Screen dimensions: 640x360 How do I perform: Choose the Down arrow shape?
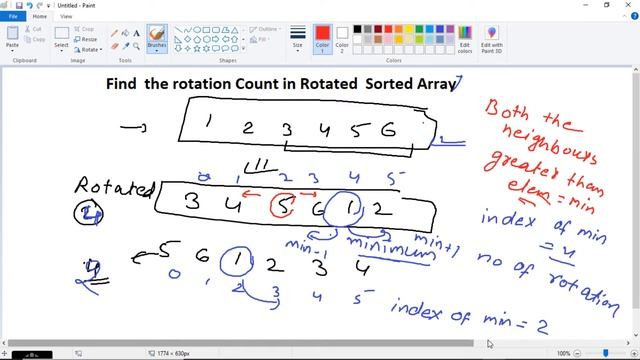point(178,49)
